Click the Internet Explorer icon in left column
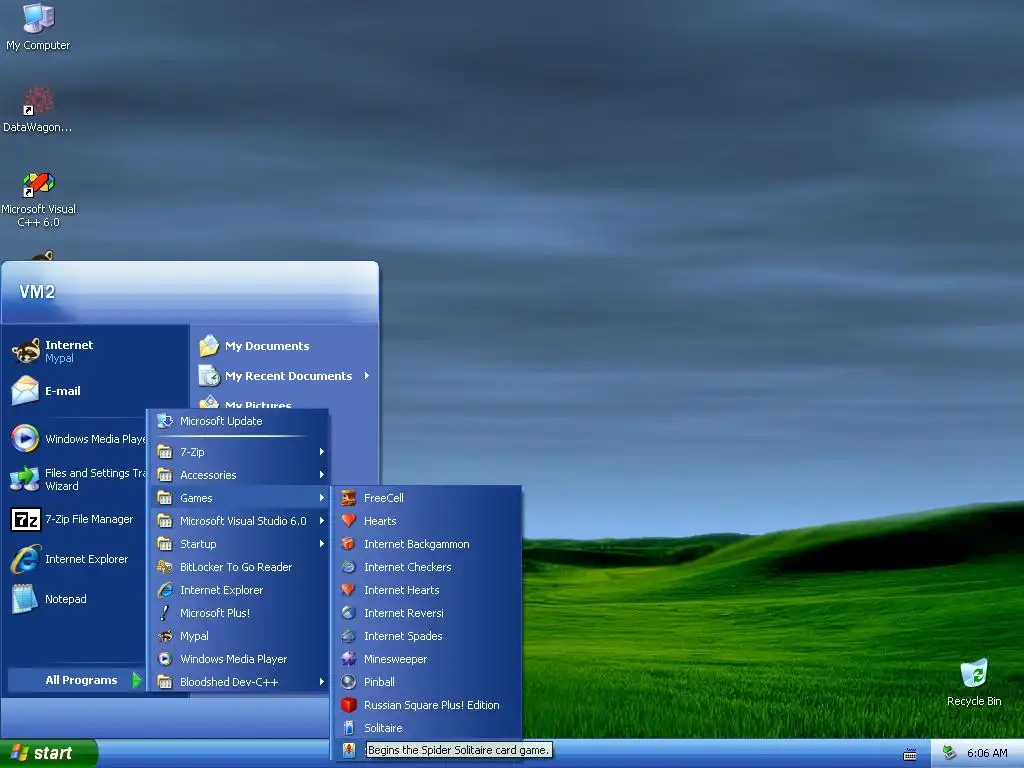 [x=26, y=559]
